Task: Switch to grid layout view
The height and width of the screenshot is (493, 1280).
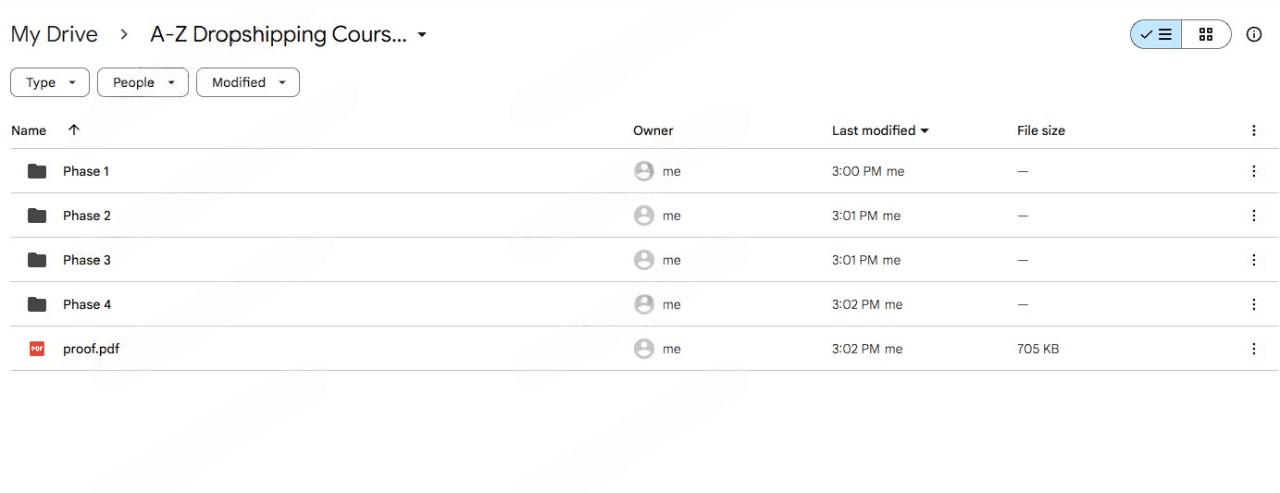Action: pyautogui.click(x=1206, y=35)
